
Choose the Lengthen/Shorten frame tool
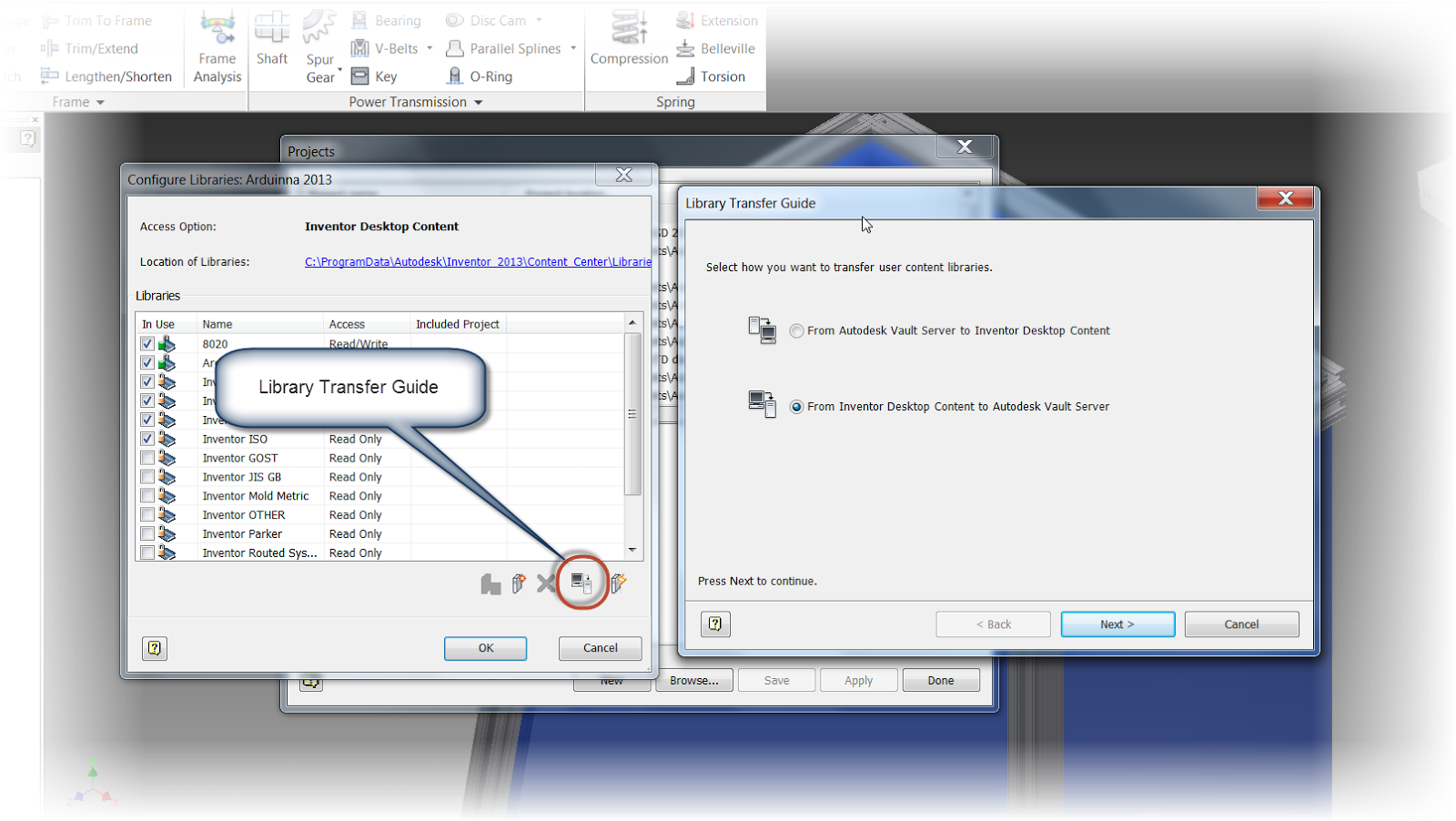tap(106, 76)
